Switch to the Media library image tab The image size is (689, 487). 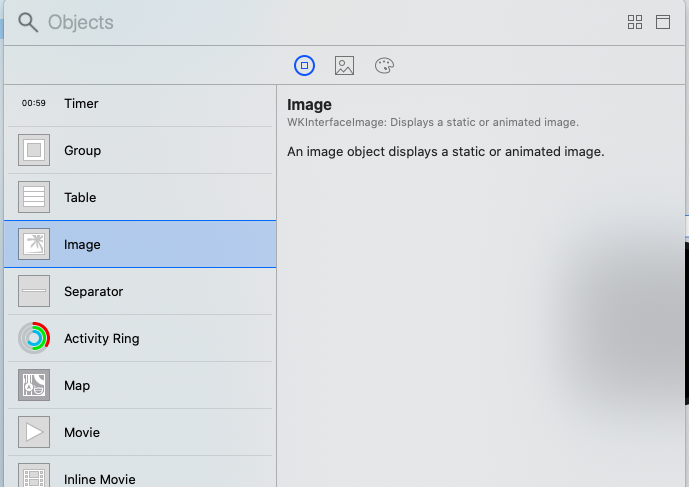[x=344, y=65]
